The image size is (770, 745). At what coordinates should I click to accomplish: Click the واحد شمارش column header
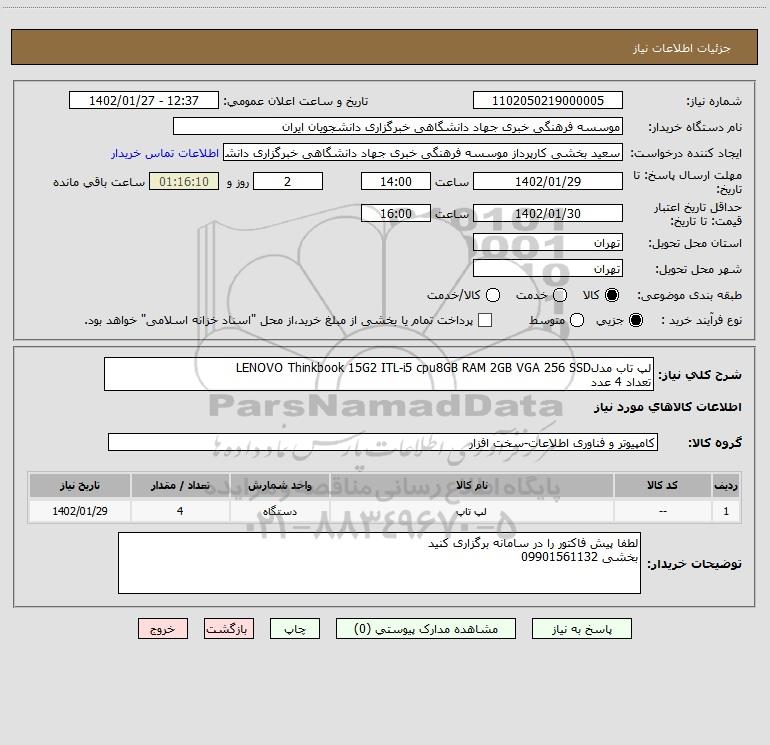(279, 486)
